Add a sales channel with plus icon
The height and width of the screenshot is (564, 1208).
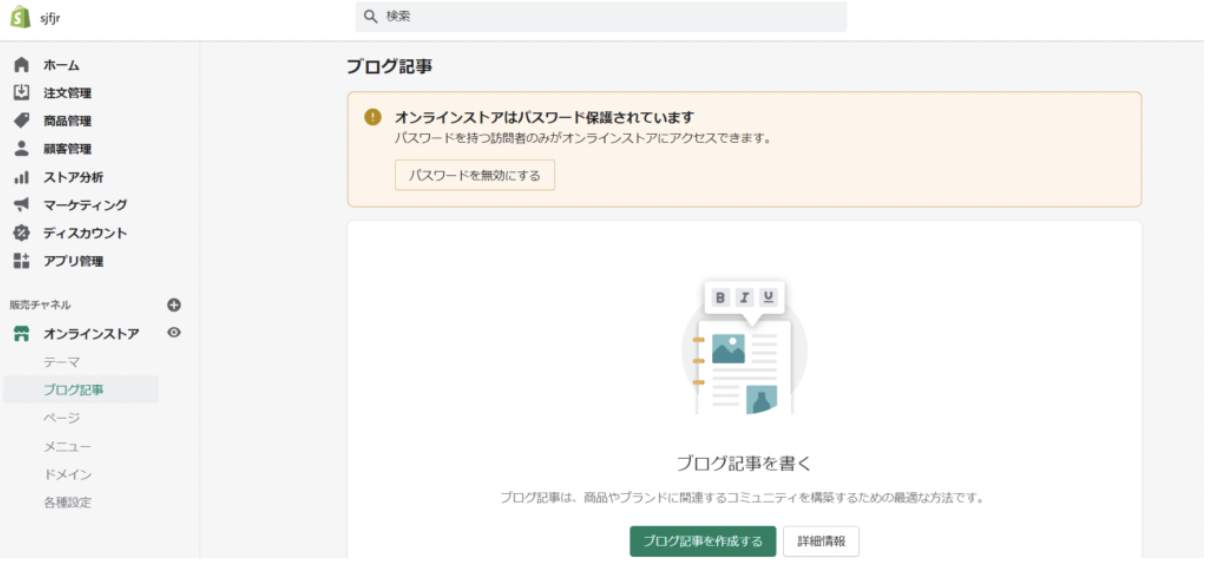click(x=174, y=305)
